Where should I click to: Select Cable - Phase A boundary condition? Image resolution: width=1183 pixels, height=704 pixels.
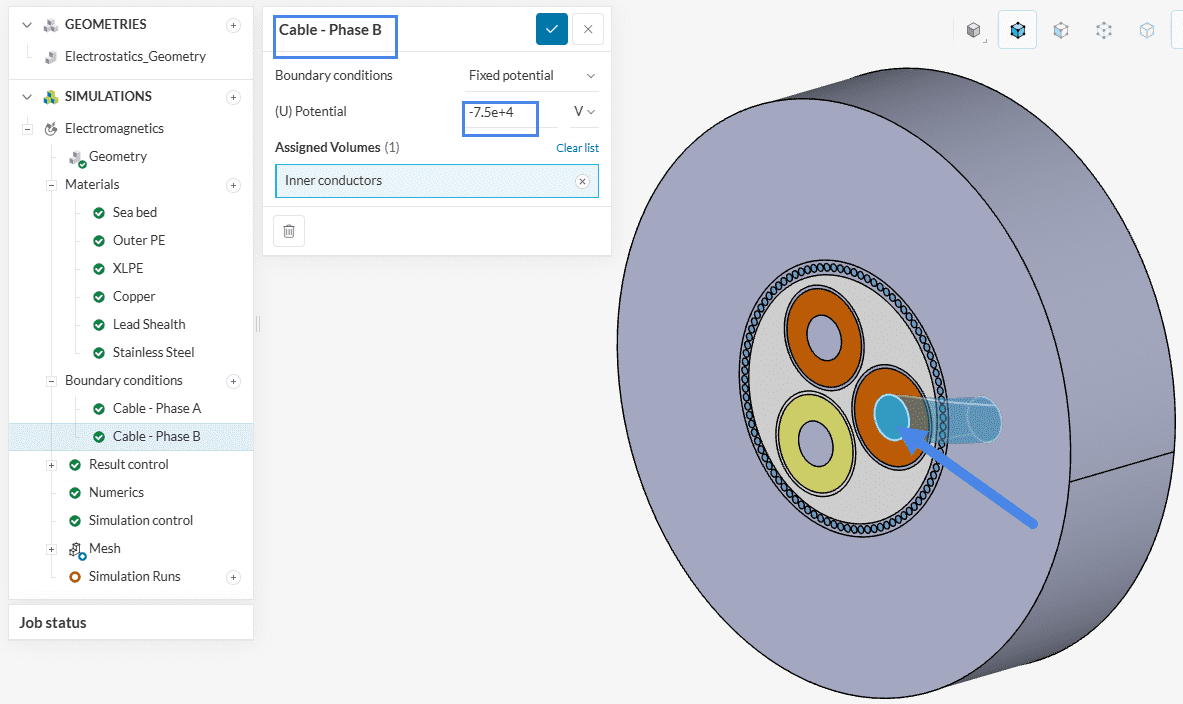(156, 409)
